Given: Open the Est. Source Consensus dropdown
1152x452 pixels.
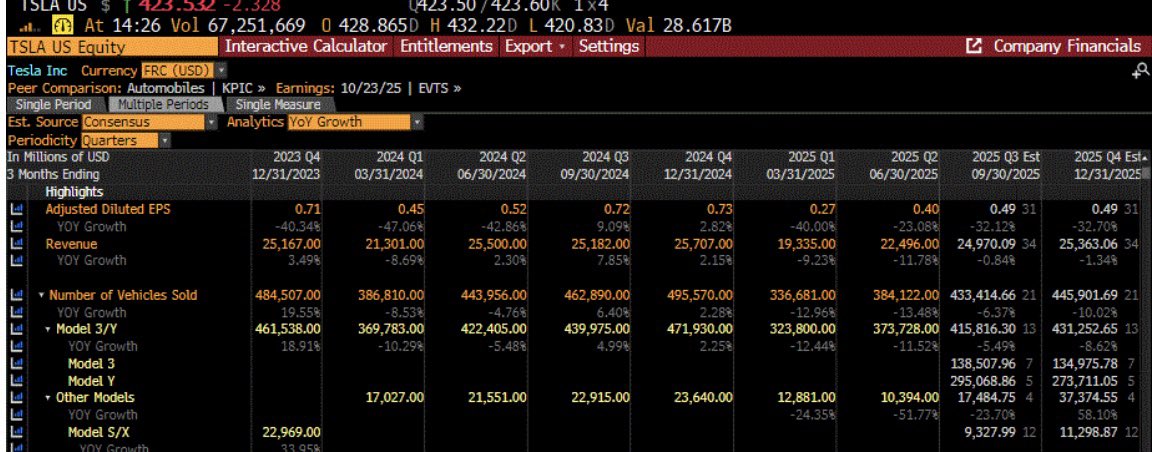Looking at the screenshot, I should [149, 123].
